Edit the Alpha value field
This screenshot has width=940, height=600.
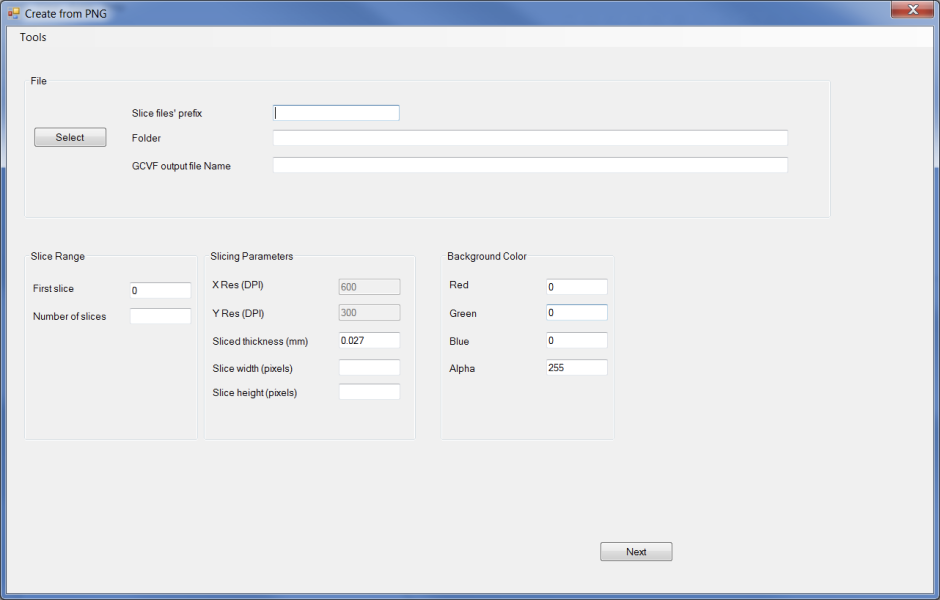[x=577, y=367]
